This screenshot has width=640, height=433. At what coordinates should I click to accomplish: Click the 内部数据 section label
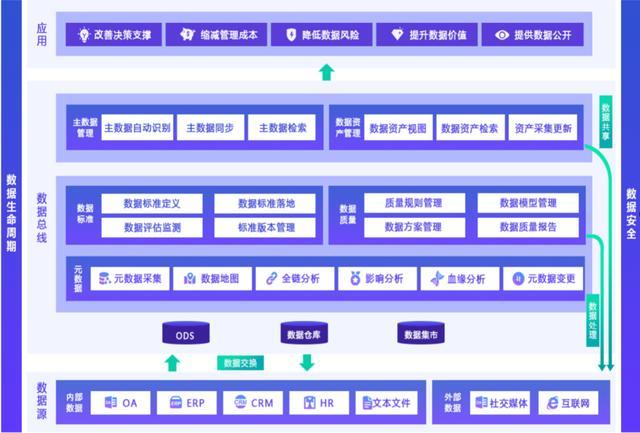pos(74,403)
